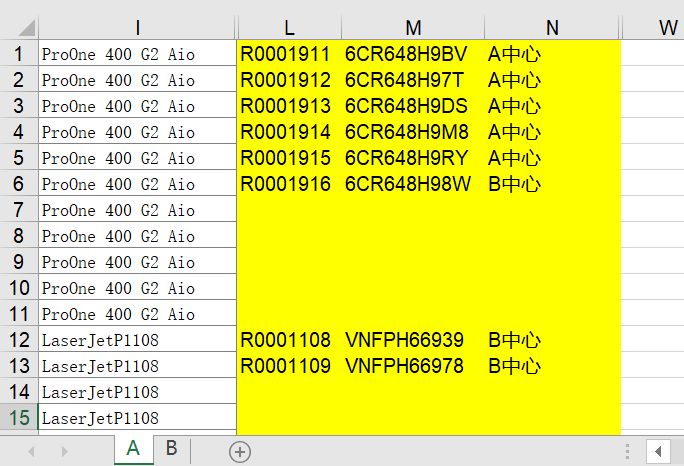This screenshot has width=684, height=466.
Task: Click cell containing R0001914
Action: [289, 131]
